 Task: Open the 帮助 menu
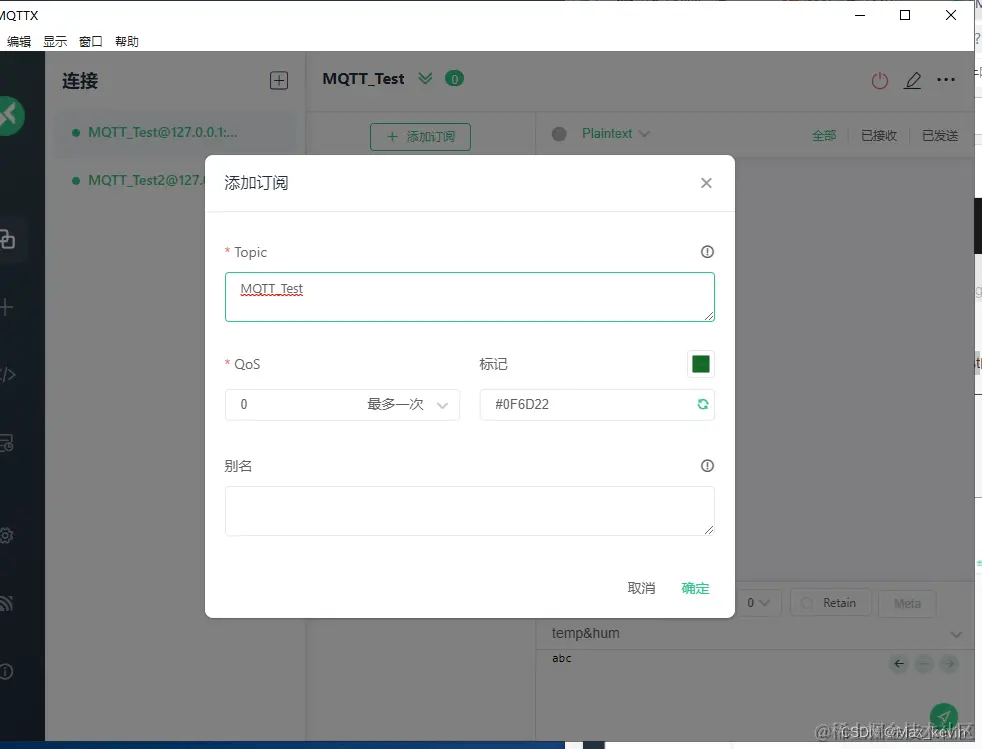[127, 41]
